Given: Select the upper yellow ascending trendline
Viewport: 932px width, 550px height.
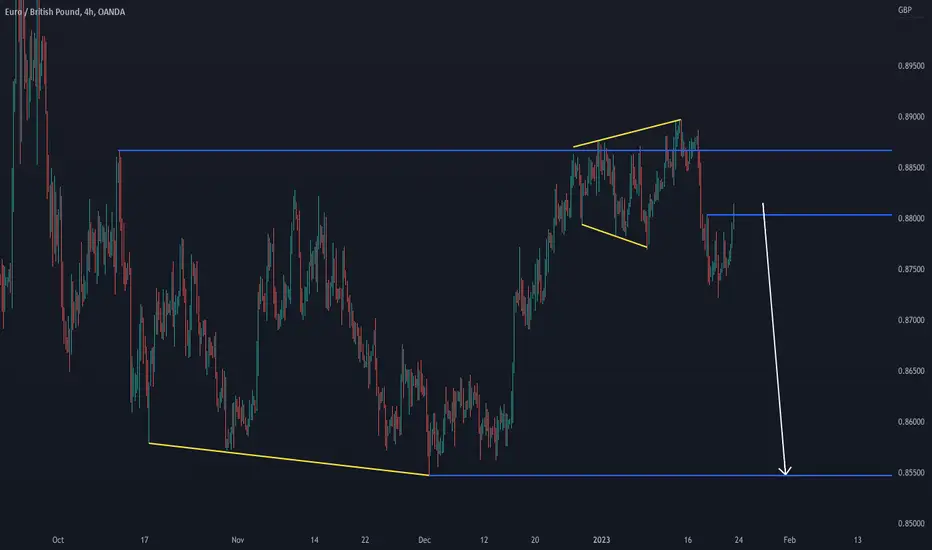Looking at the screenshot, I should coord(627,133).
